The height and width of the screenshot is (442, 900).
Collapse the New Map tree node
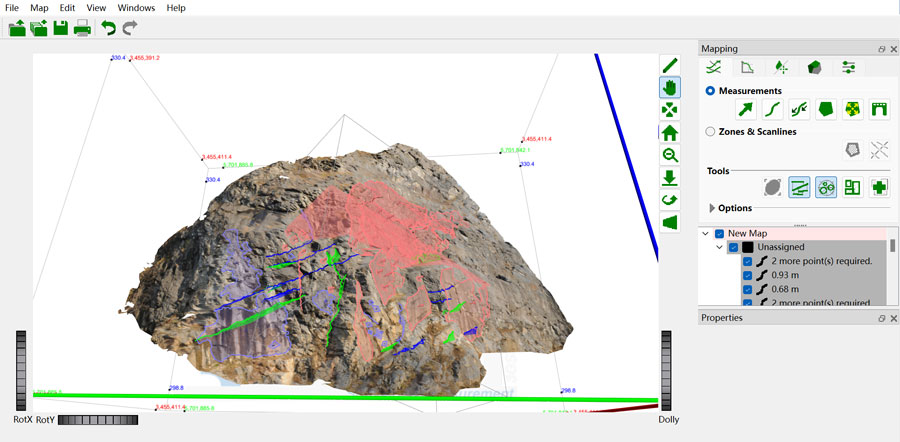706,233
